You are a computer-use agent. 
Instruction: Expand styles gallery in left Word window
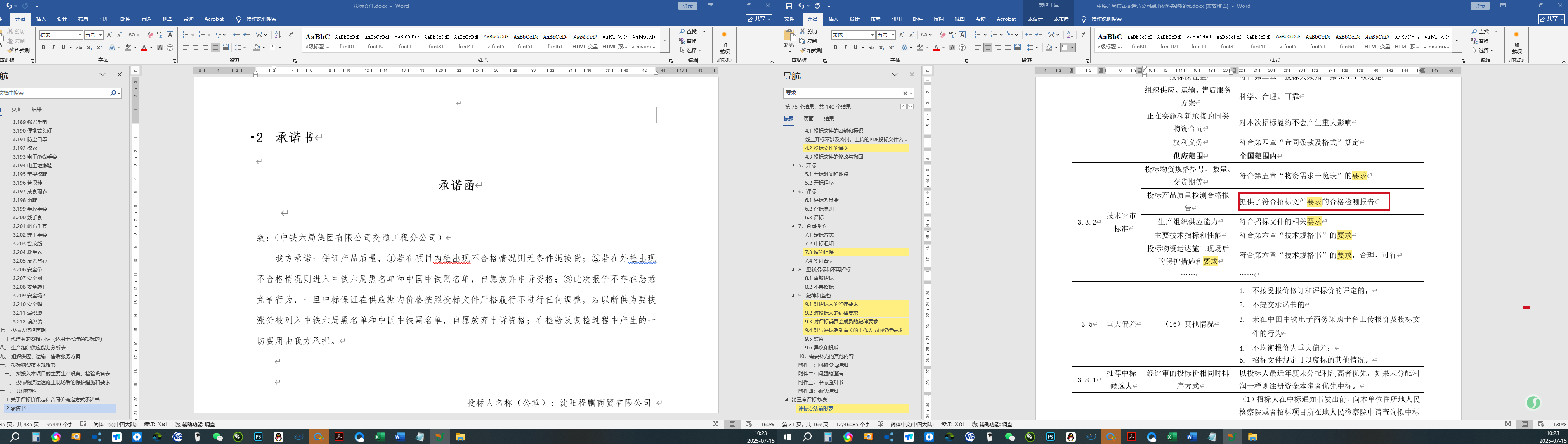(665, 41)
